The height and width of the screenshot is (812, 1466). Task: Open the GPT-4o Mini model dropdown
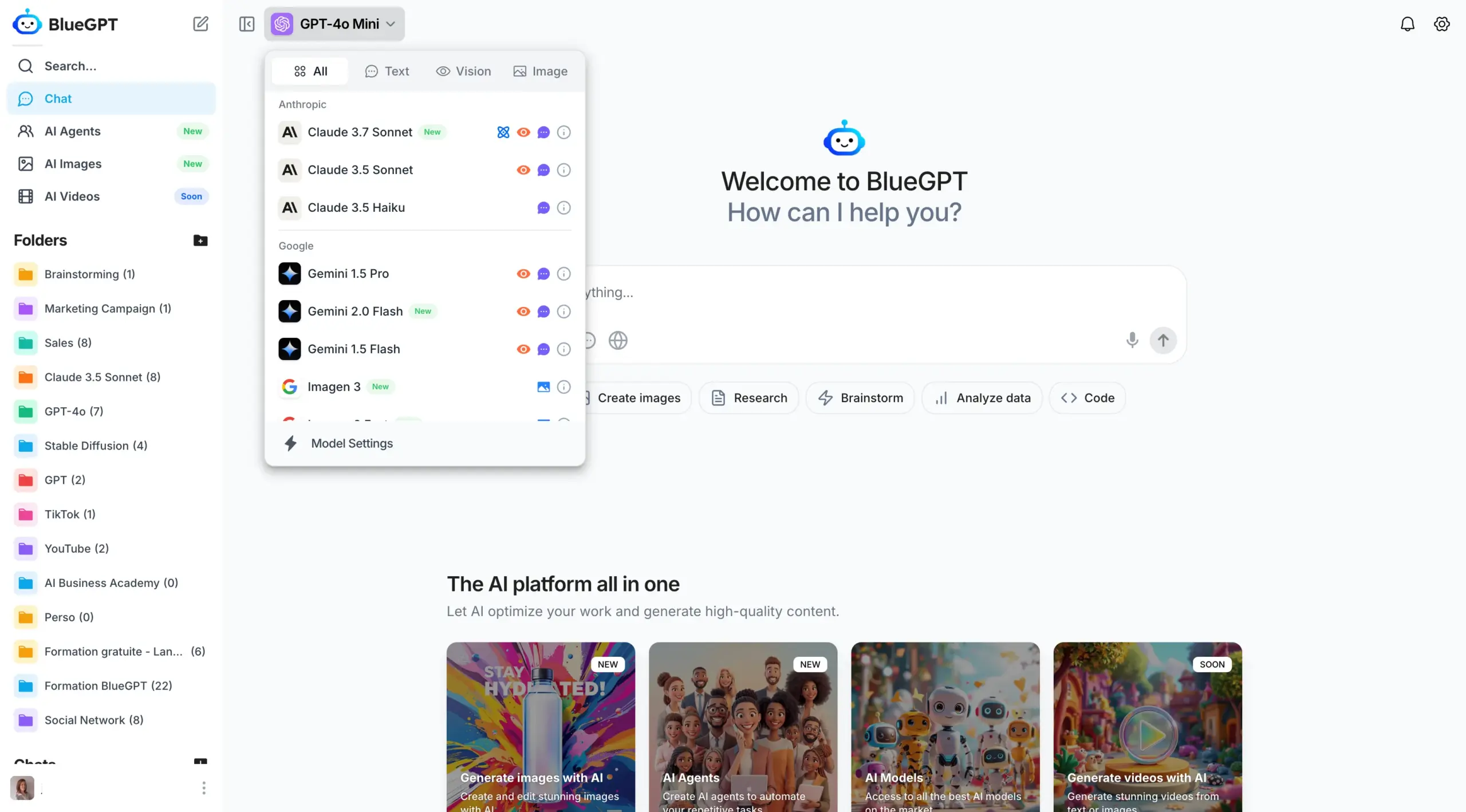tap(334, 24)
